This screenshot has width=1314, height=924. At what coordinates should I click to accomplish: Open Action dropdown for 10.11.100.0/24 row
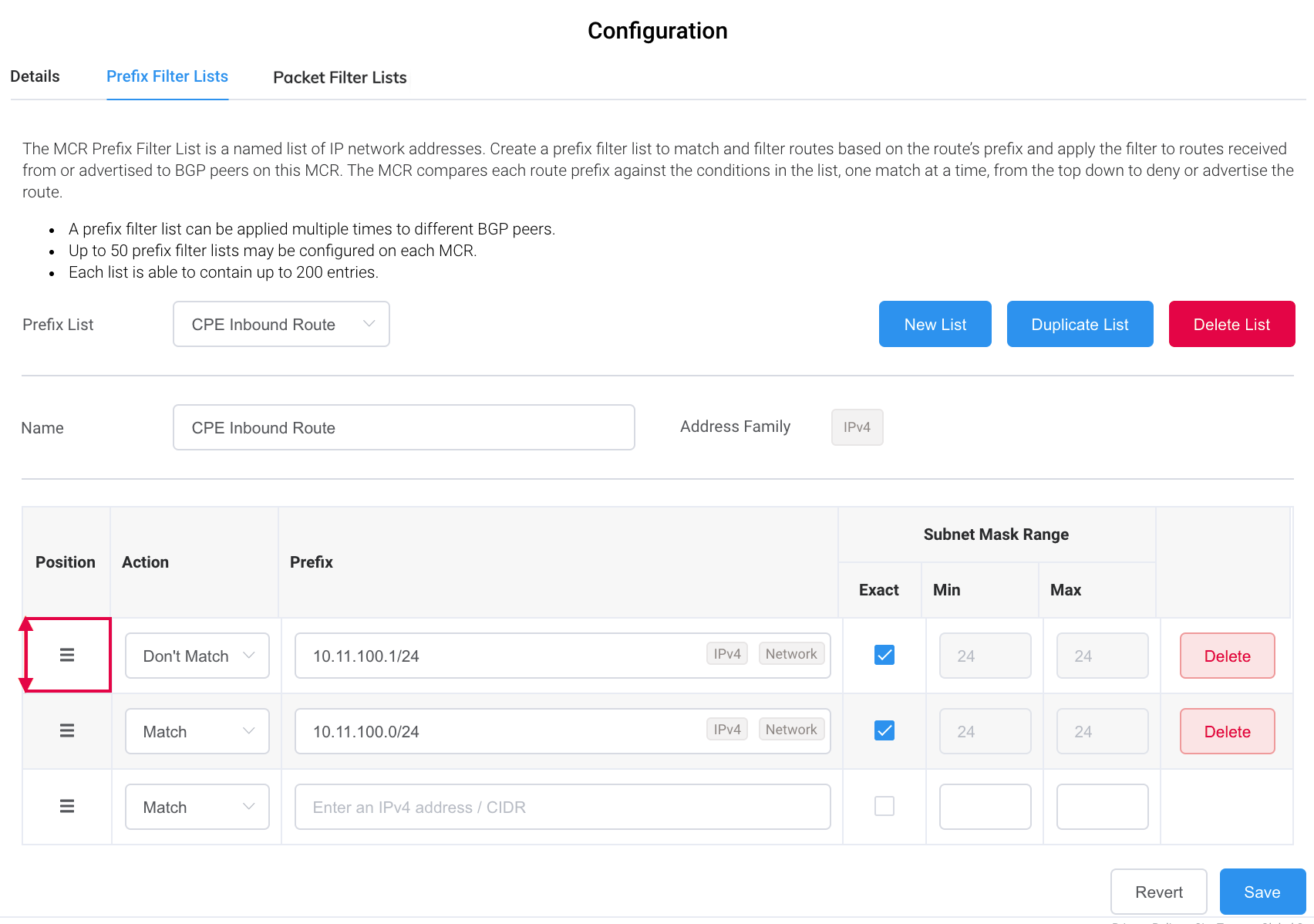[x=197, y=731]
